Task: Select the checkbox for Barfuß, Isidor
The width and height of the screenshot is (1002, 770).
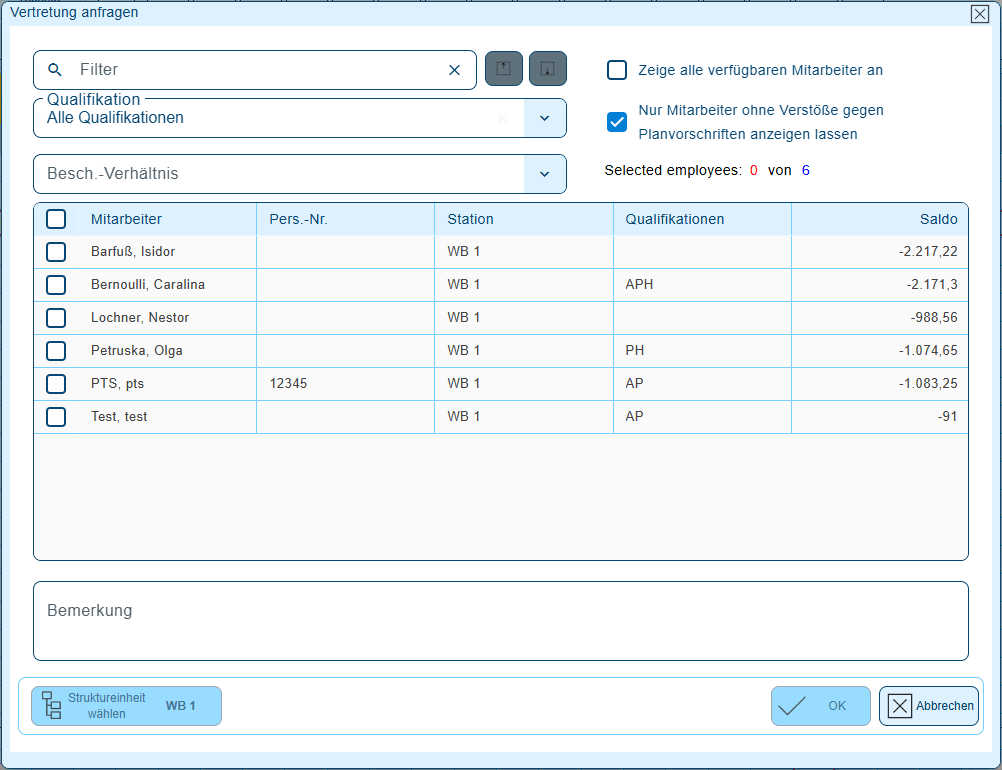Action: pyautogui.click(x=56, y=252)
